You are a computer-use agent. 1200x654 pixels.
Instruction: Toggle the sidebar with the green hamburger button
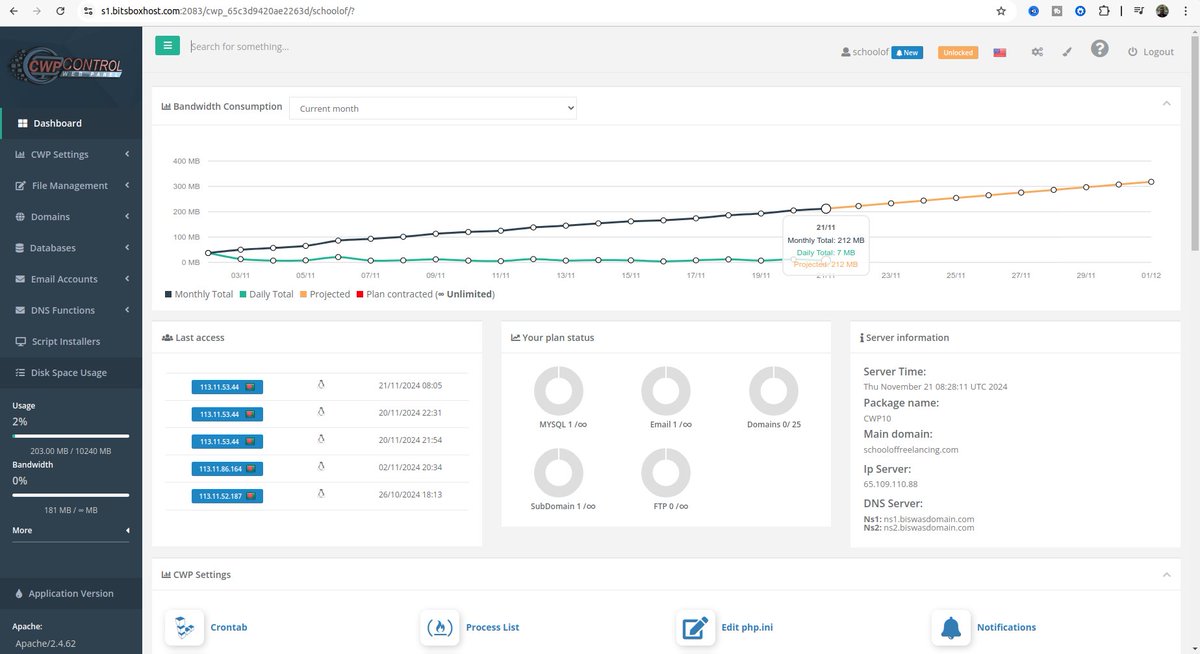click(x=167, y=45)
